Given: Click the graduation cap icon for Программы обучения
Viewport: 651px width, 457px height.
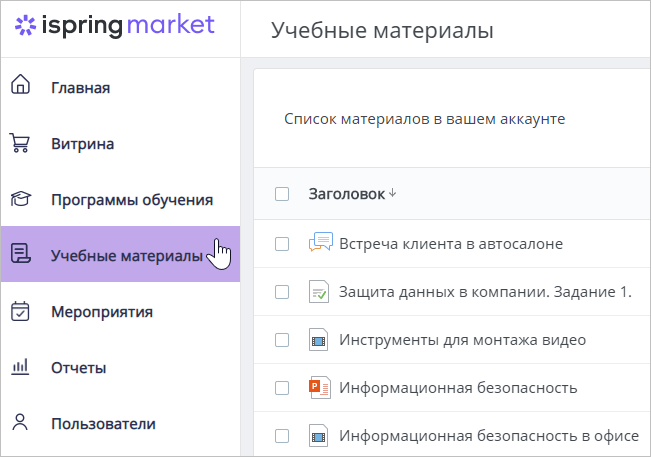Looking at the screenshot, I should (21, 199).
